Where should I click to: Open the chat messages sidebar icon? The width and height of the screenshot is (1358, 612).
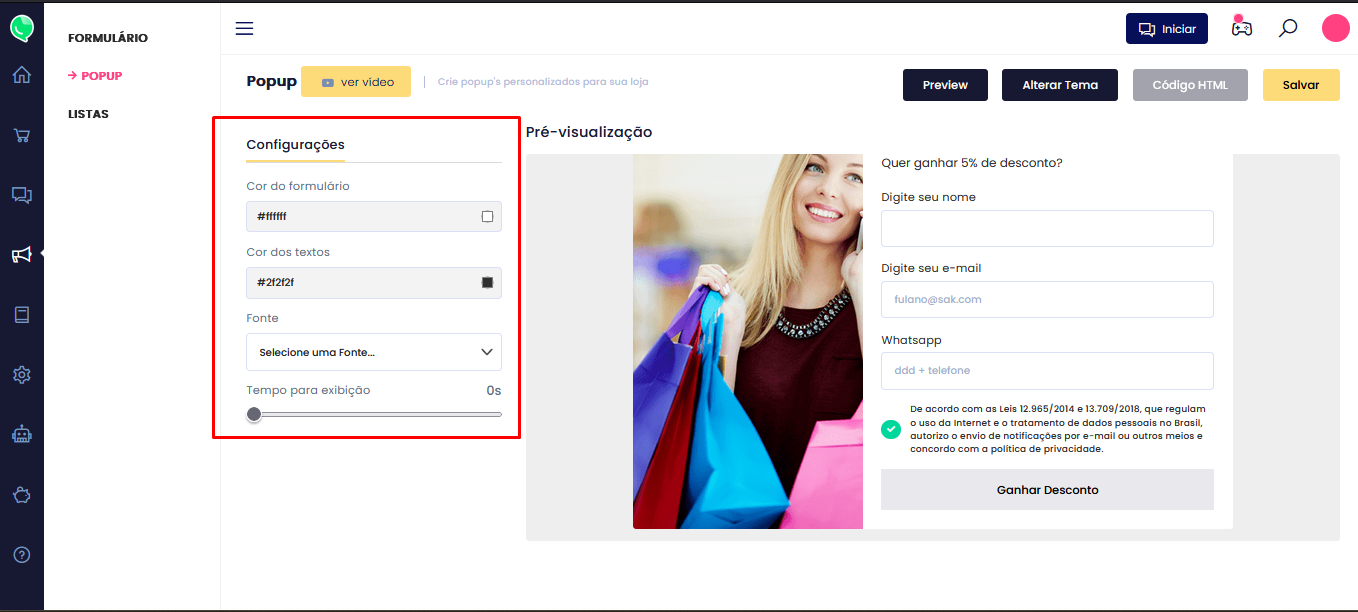(x=21, y=195)
